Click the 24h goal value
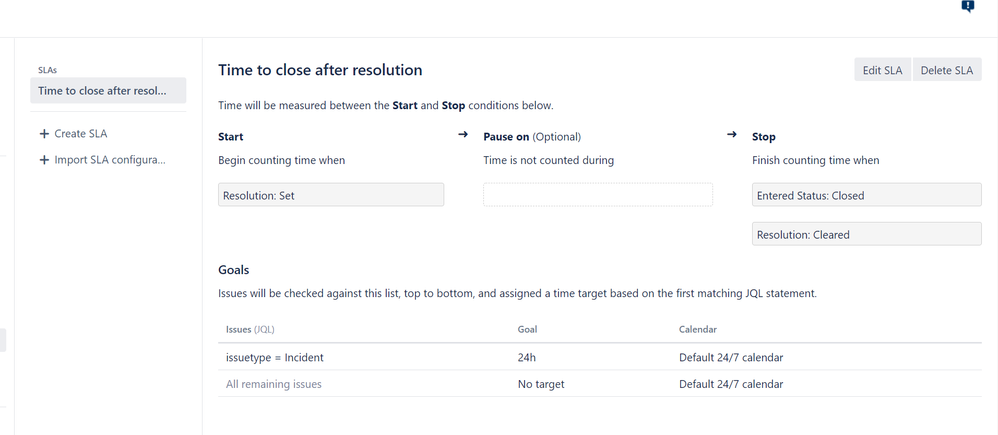 click(529, 357)
